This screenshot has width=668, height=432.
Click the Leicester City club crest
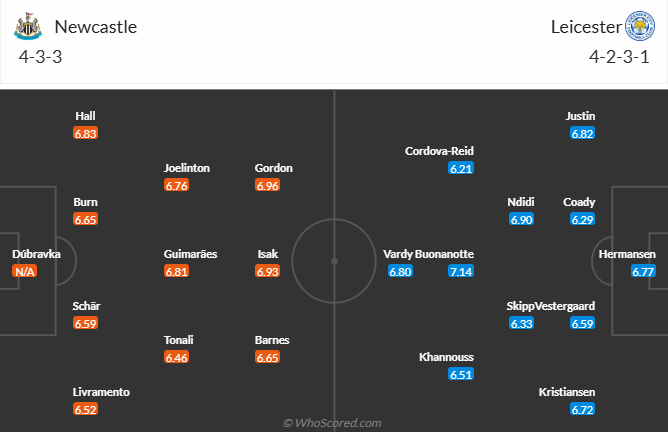(x=640, y=26)
